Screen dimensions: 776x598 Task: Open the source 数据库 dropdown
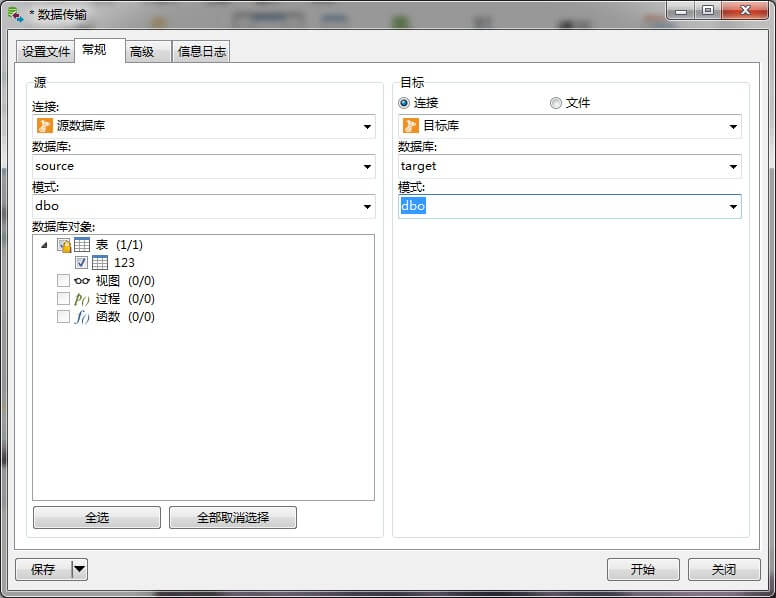tap(367, 167)
